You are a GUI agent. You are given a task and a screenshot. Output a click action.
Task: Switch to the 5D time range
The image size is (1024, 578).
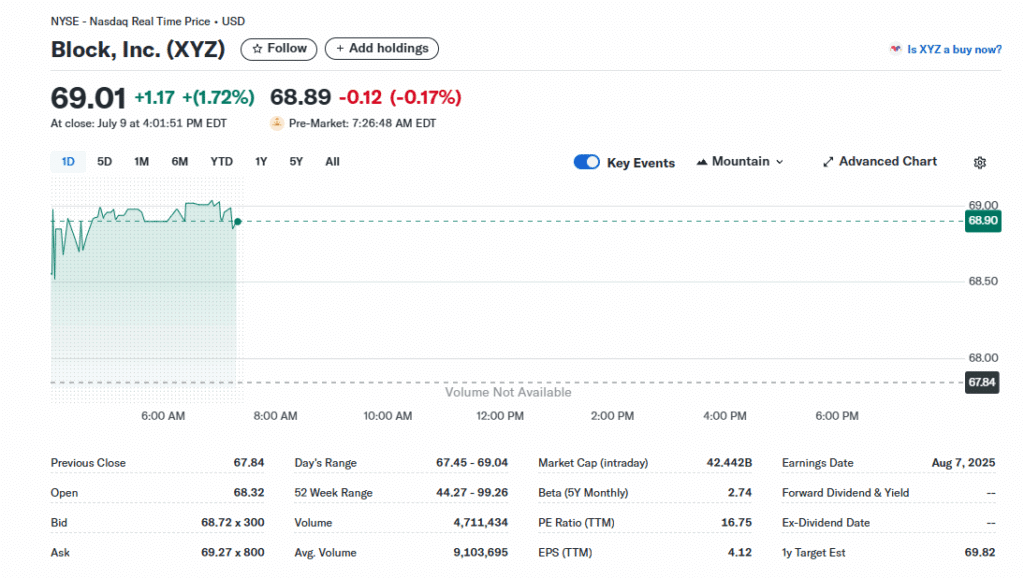104,161
